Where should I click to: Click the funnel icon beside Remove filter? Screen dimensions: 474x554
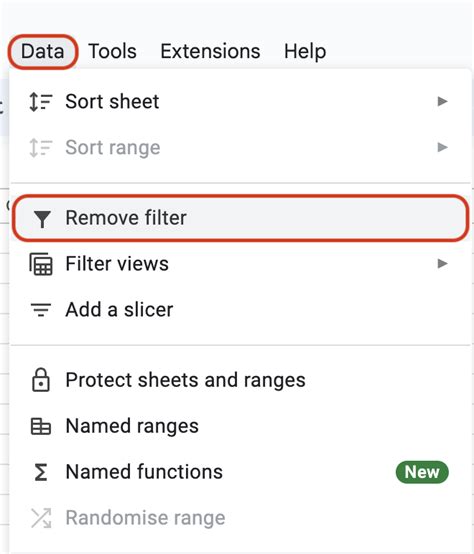coord(42,219)
